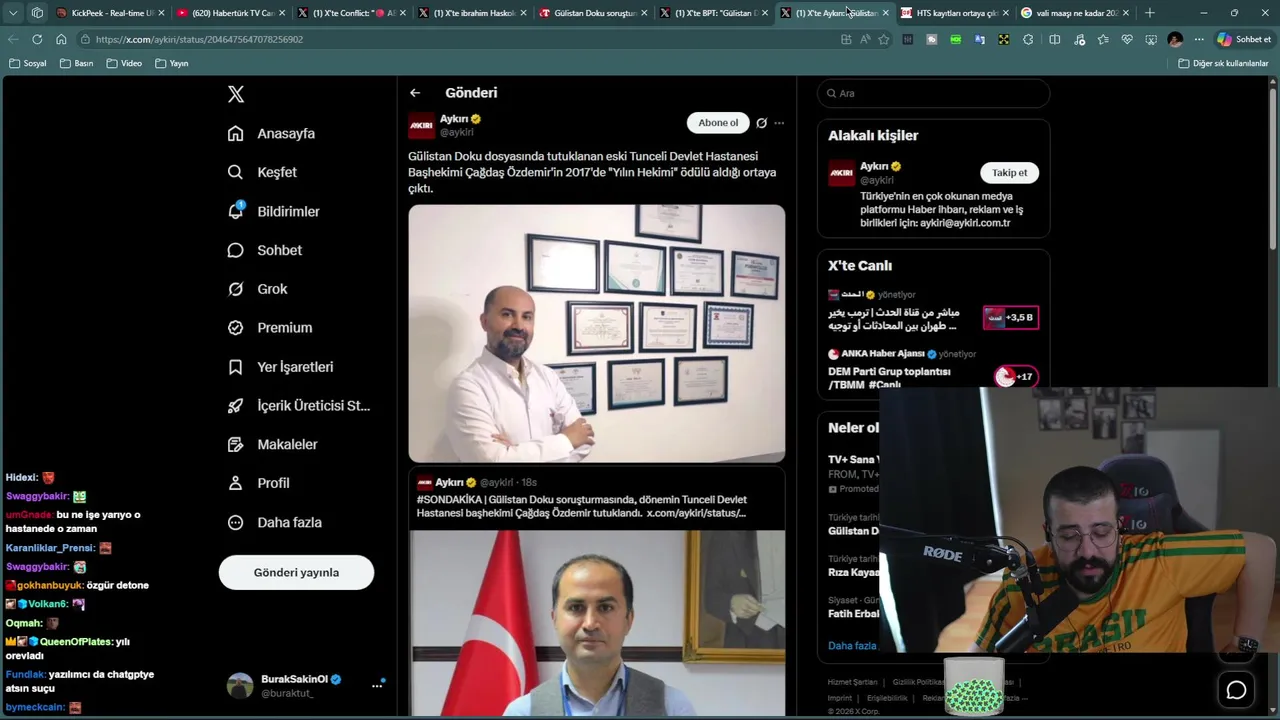This screenshot has height=720, width=1280.
Task: Open the Arabic Al Hadath live broadcast
Action: 933,312
